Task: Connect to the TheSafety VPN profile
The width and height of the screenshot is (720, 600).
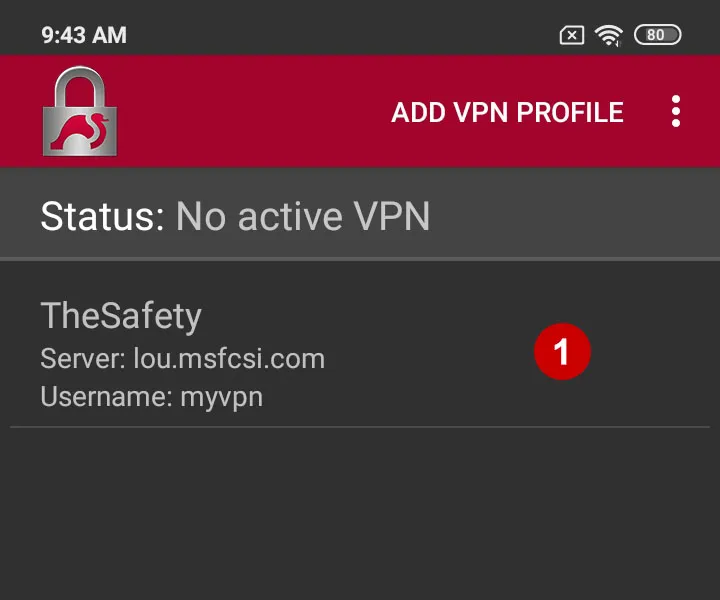Action: click(x=360, y=353)
